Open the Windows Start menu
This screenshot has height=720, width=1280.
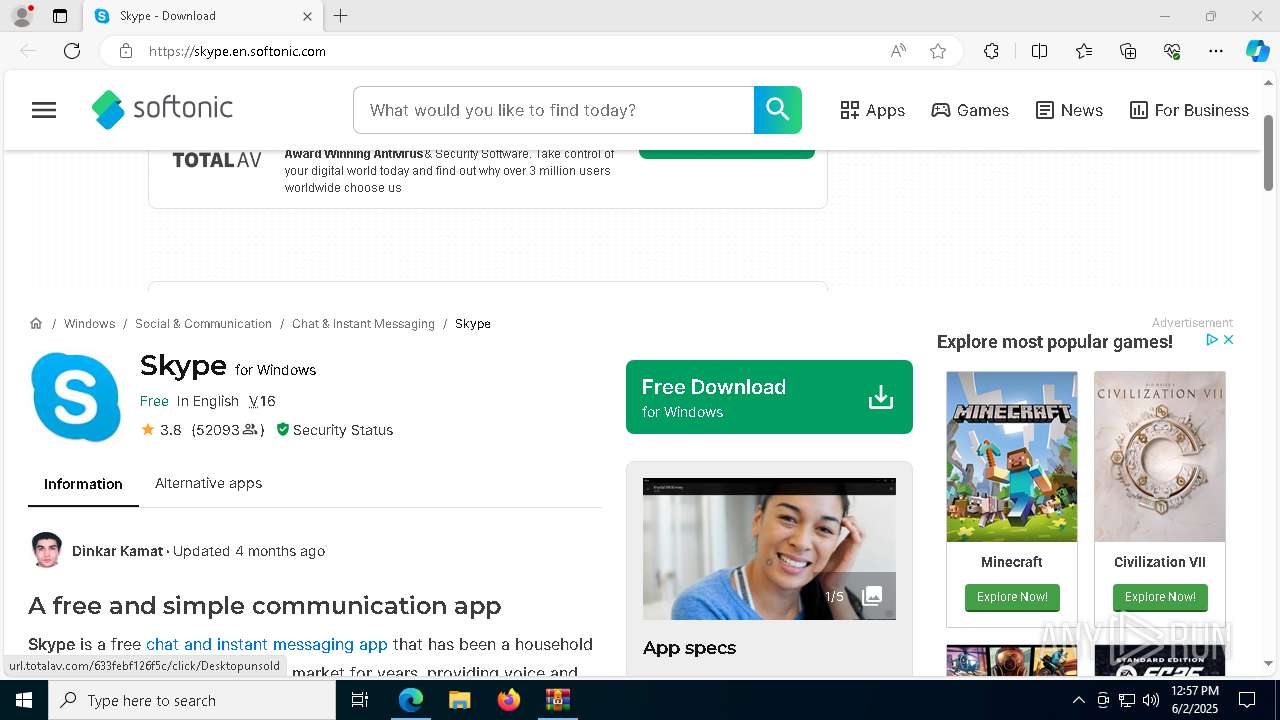(24, 700)
